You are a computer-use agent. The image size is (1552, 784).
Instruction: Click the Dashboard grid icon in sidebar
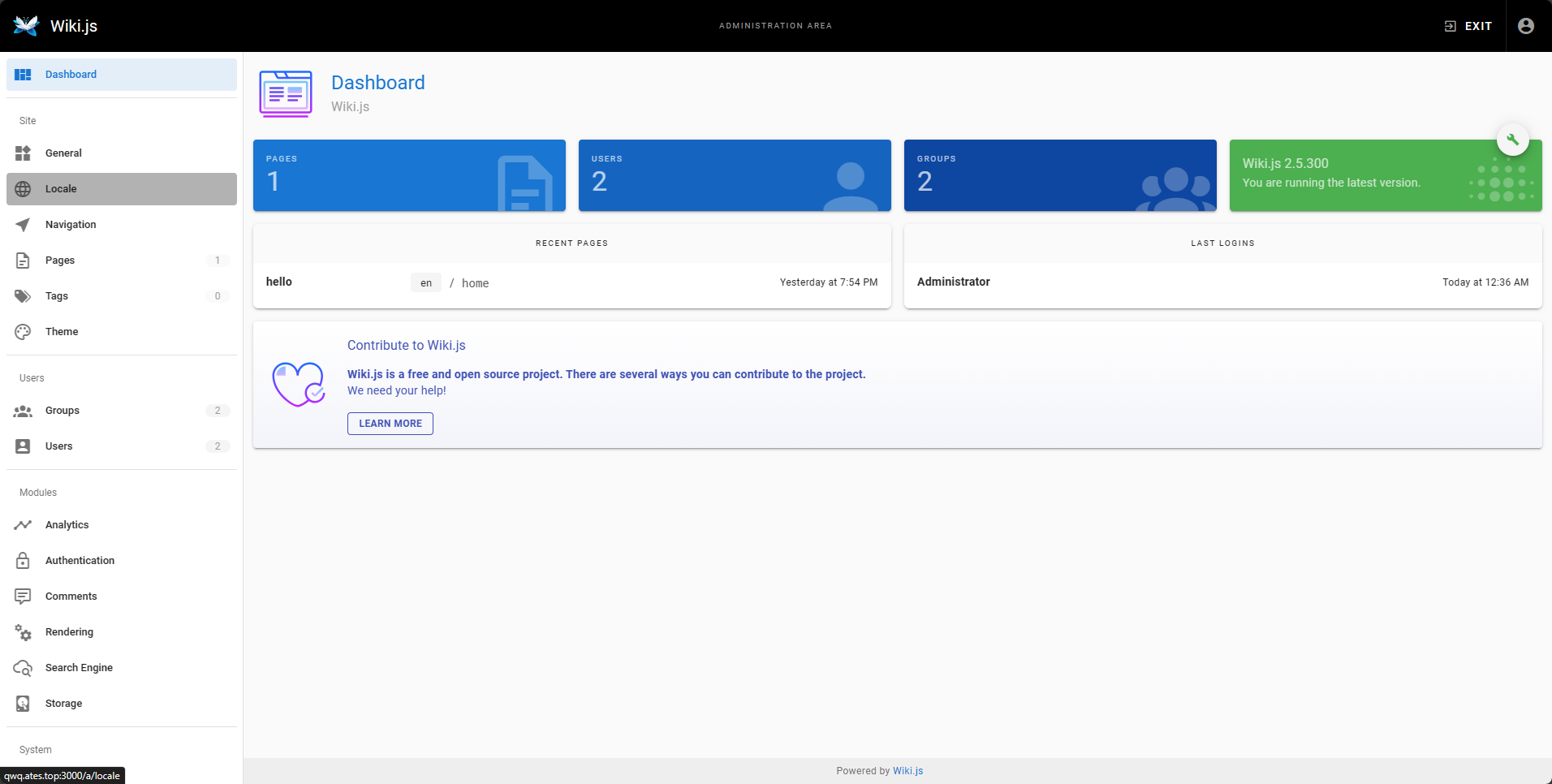coord(23,75)
